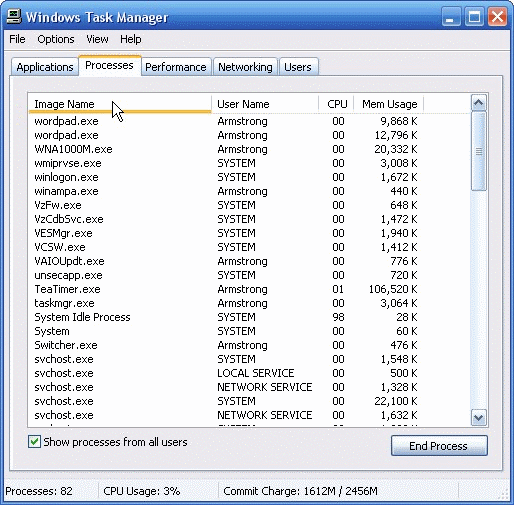Select the wordpad.exe using 9,868 K
Viewport: 514px width, 505px height.
coord(250,121)
